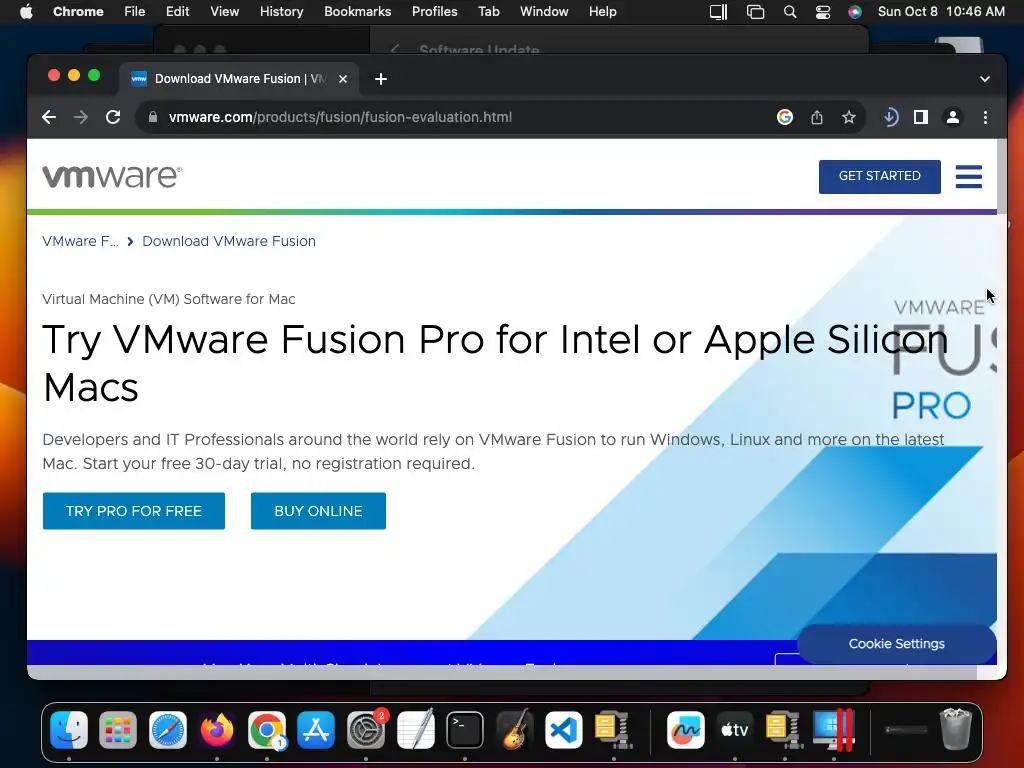The height and width of the screenshot is (768, 1024).
Task: Click the GET STARTED button
Action: coord(880,176)
